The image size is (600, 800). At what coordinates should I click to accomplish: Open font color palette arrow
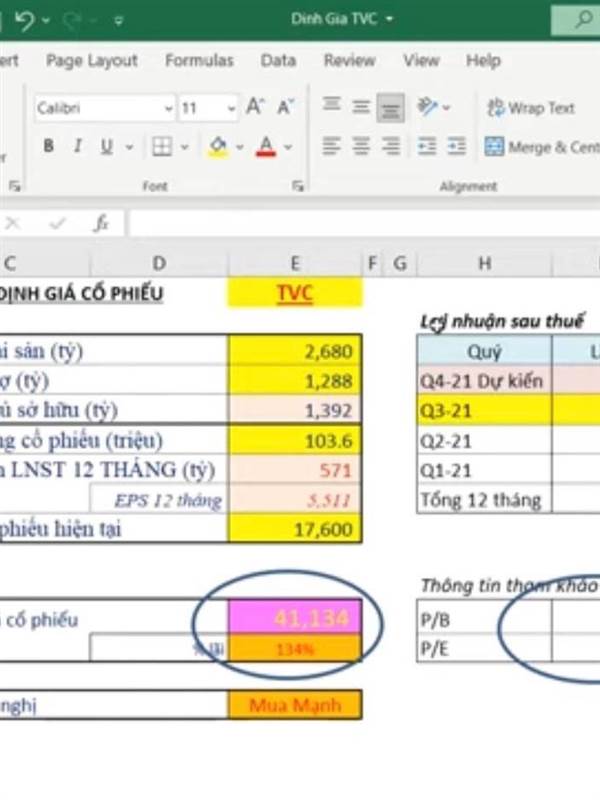coord(288,147)
